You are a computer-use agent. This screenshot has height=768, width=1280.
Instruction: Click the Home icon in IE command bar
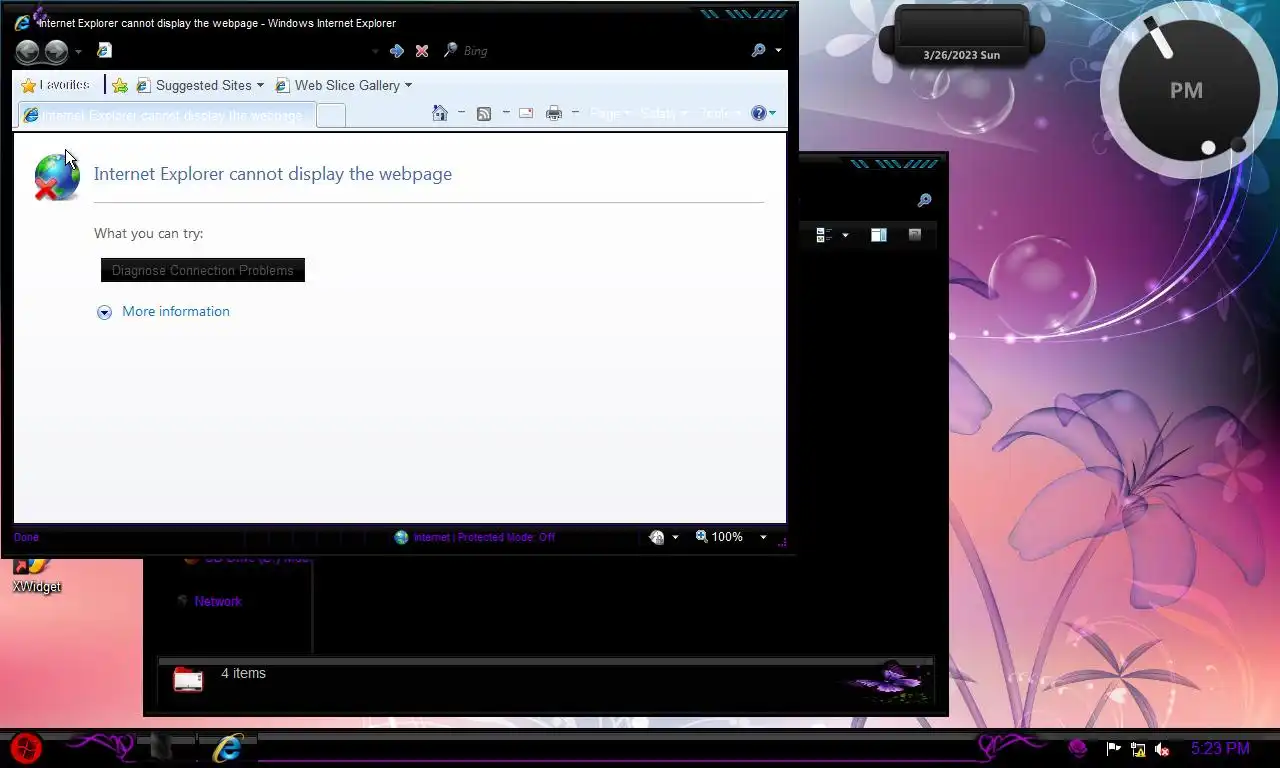point(439,113)
